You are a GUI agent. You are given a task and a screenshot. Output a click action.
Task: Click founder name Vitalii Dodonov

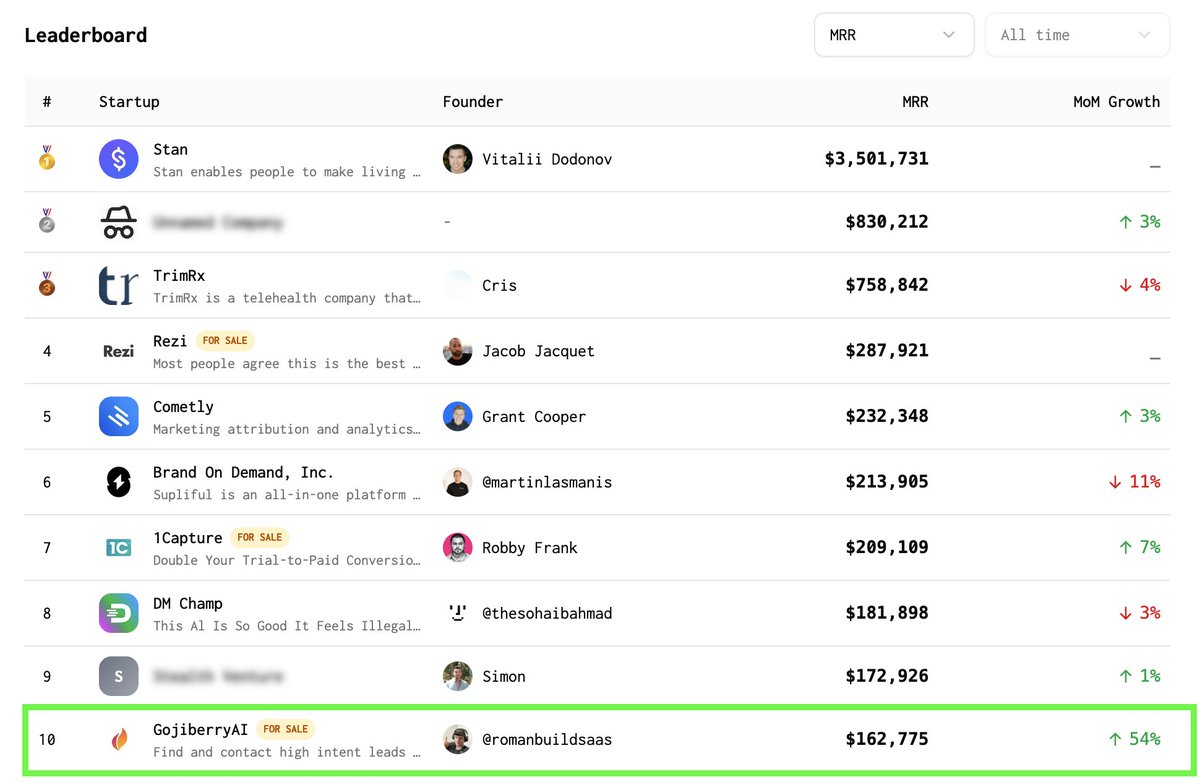547,159
